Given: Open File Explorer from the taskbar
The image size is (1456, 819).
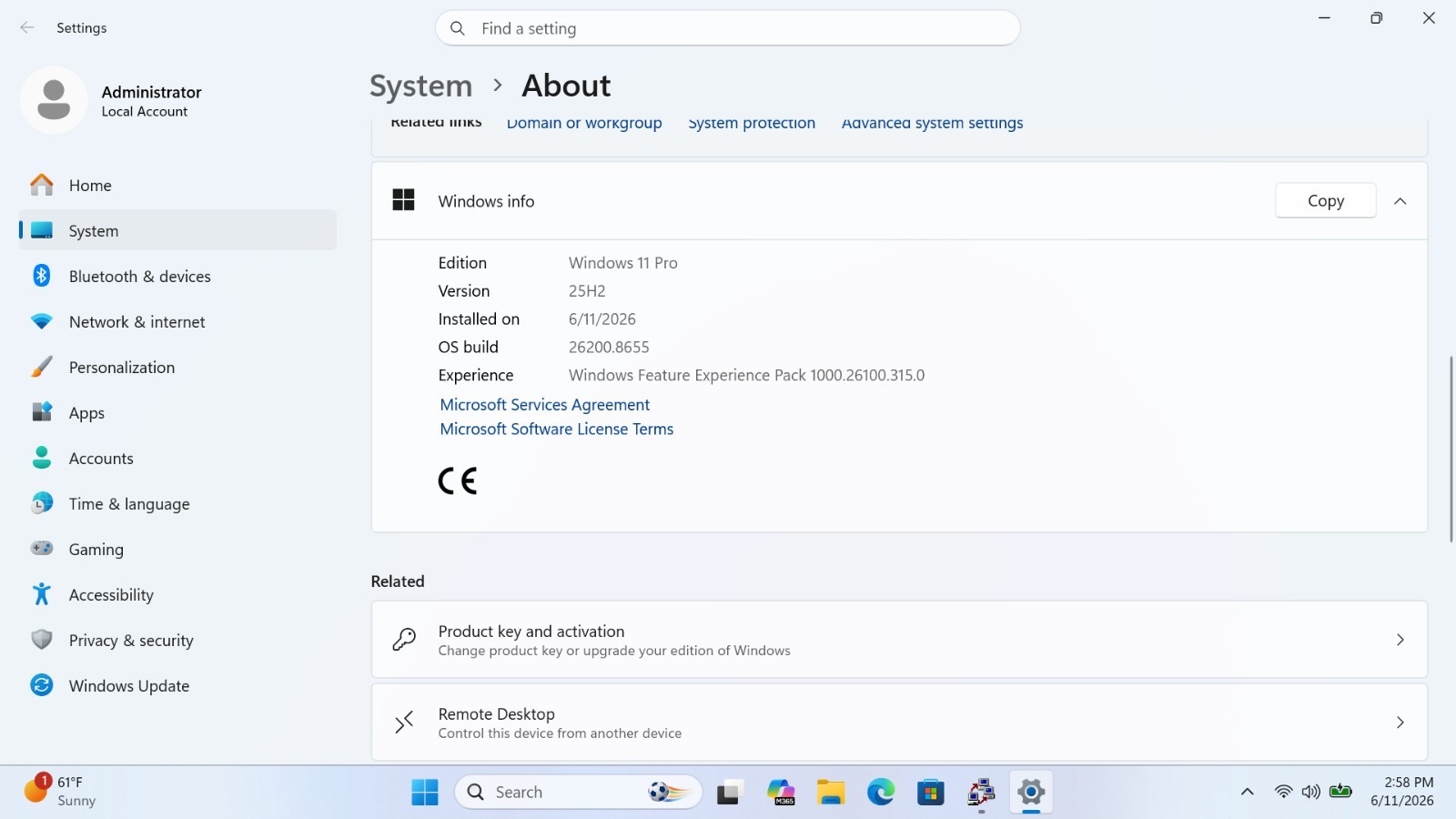Looking at the screenshot, I should click(831, 793).
